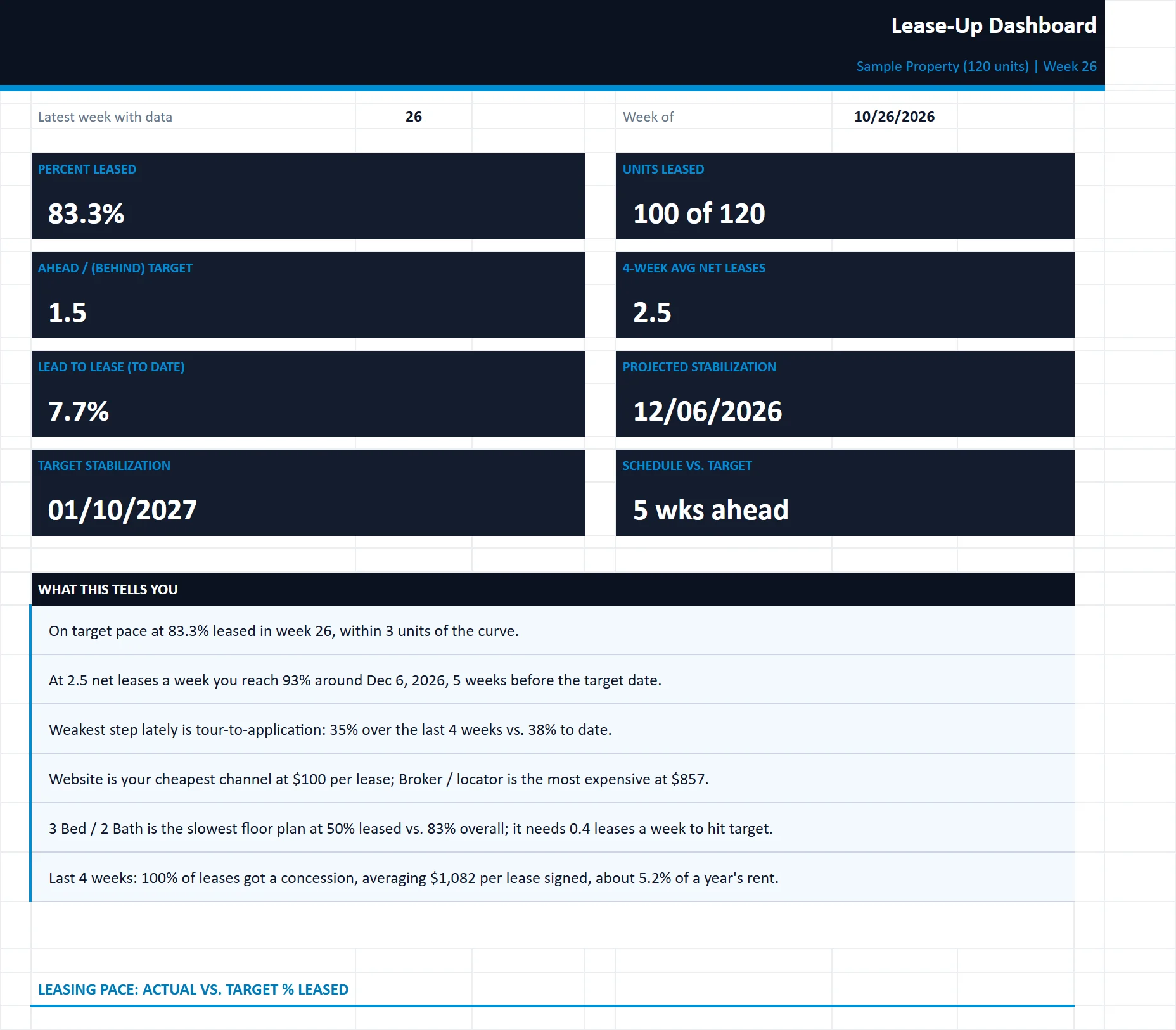Select the PERCENT LEASED card heading
This screenshot has width=1176, height=1030.
click(87, 169)
